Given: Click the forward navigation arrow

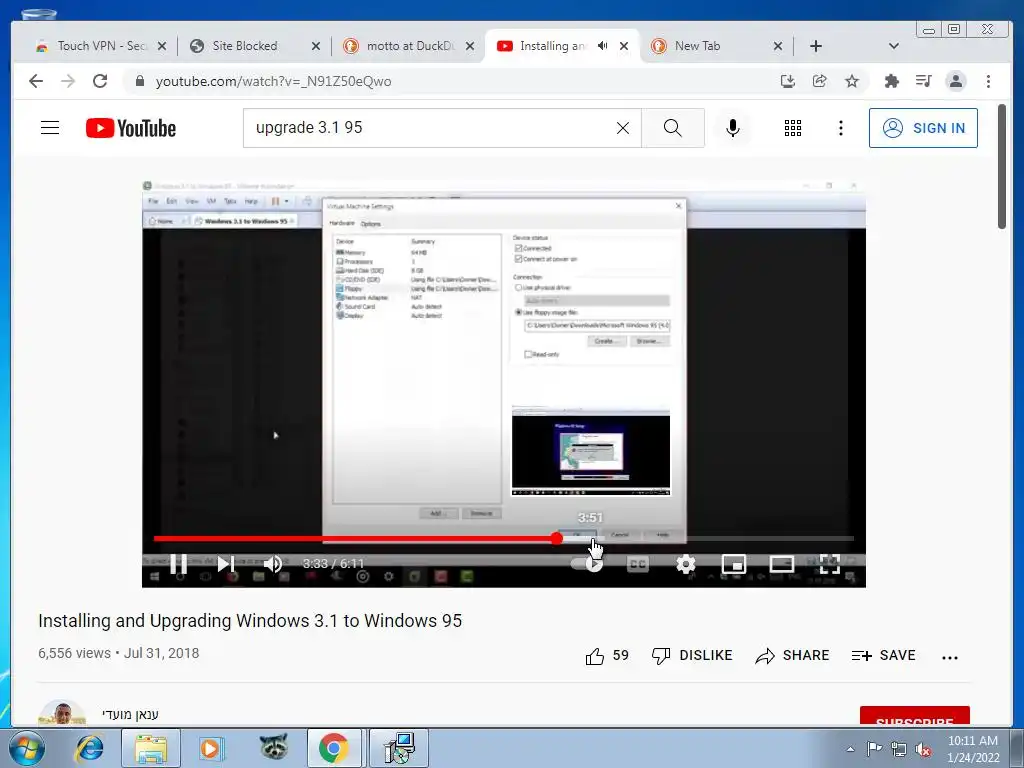Looking at the screenshot, I should 68,81.
